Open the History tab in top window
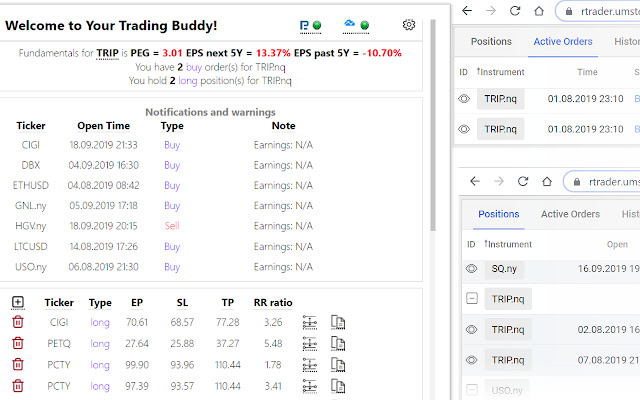The image size is (640, 400). [627, 42]
